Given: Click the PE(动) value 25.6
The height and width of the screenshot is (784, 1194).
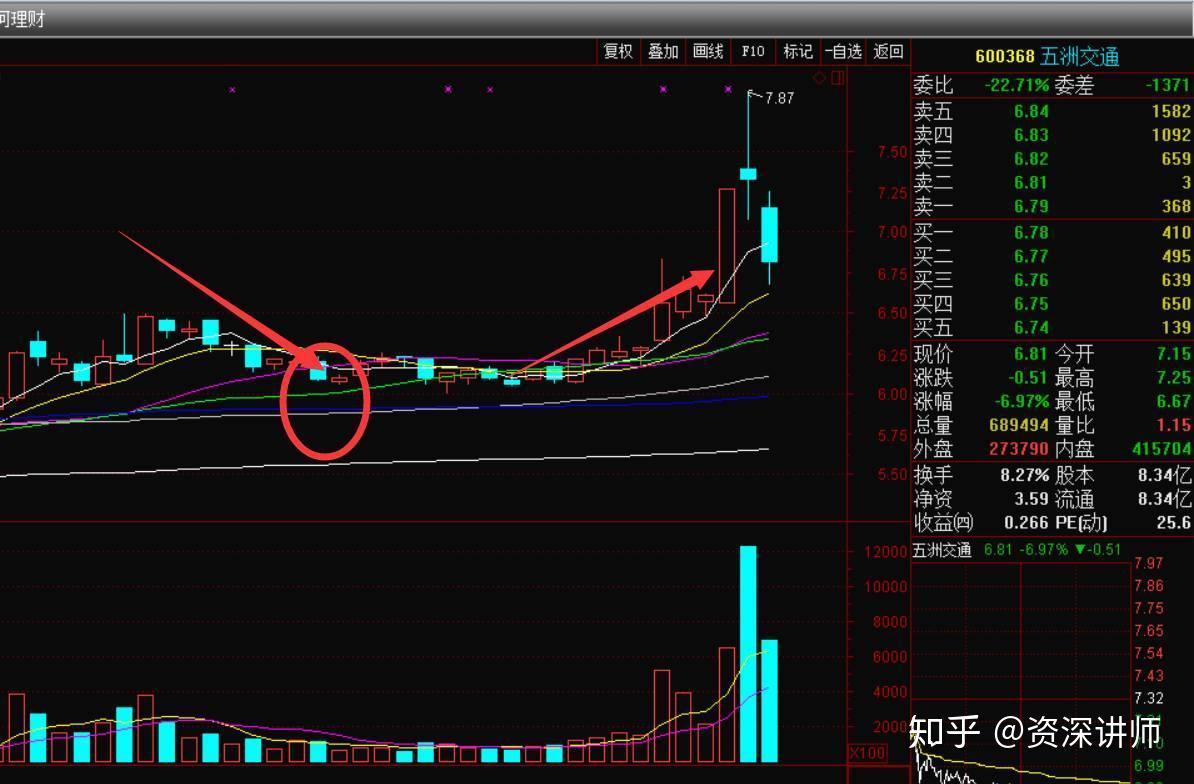Looking at the screenshot, I should 1173,523.
